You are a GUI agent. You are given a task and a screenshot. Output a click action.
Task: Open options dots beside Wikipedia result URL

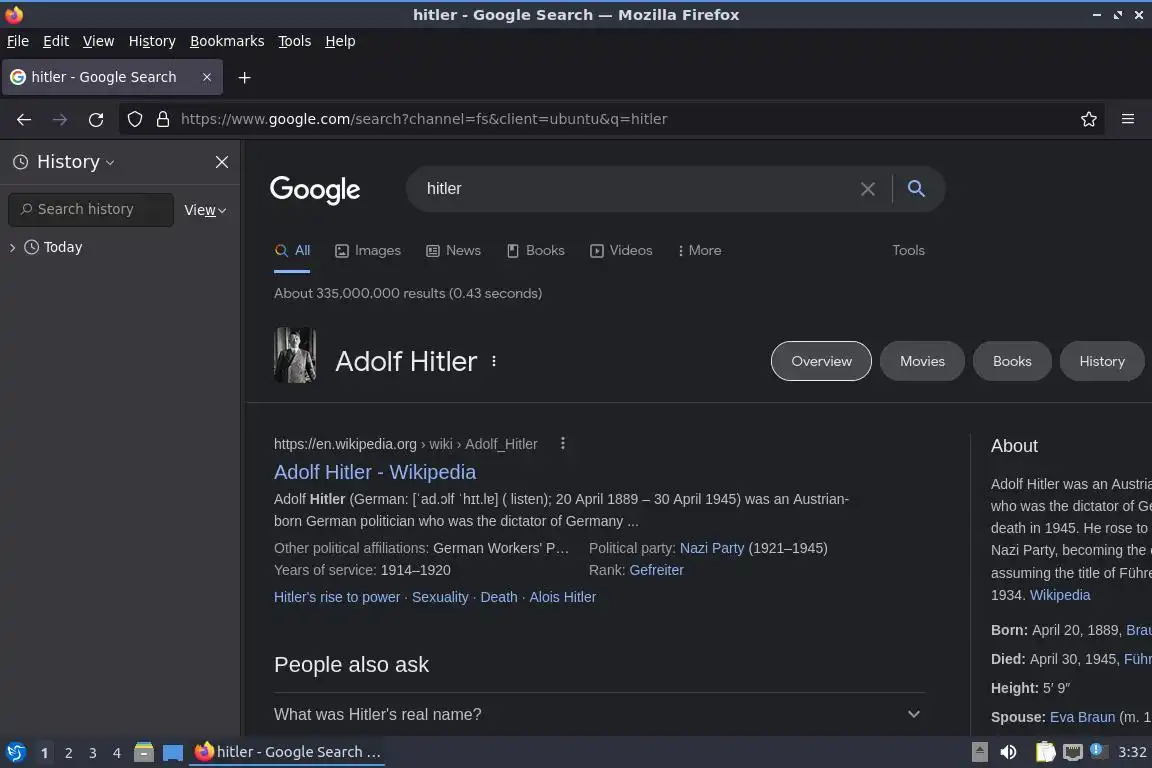tap(563, 443)
